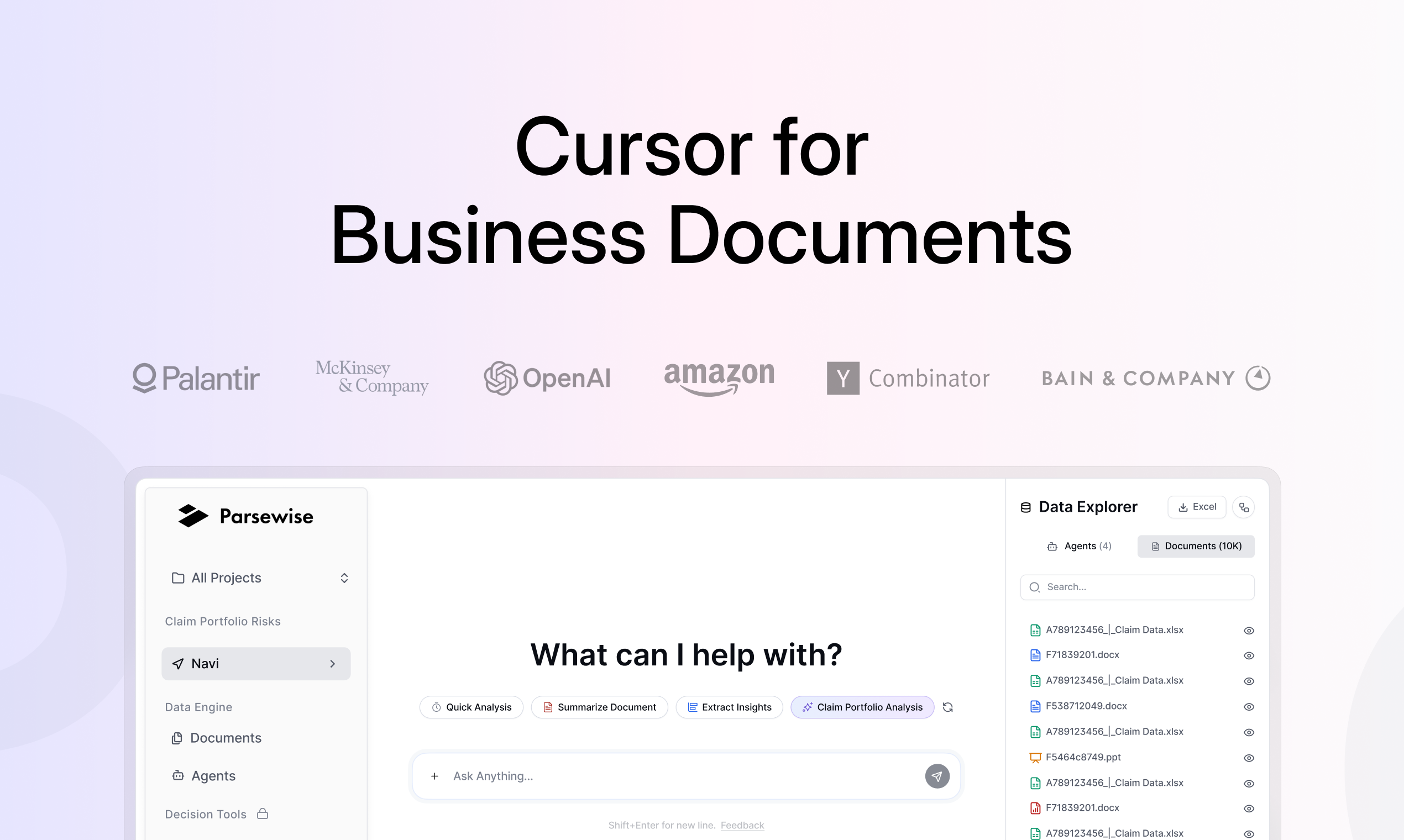Toggle eye icon for F5464c8749.ppt
This screenshot has height=840, width=1404.
coord(1249,757)
